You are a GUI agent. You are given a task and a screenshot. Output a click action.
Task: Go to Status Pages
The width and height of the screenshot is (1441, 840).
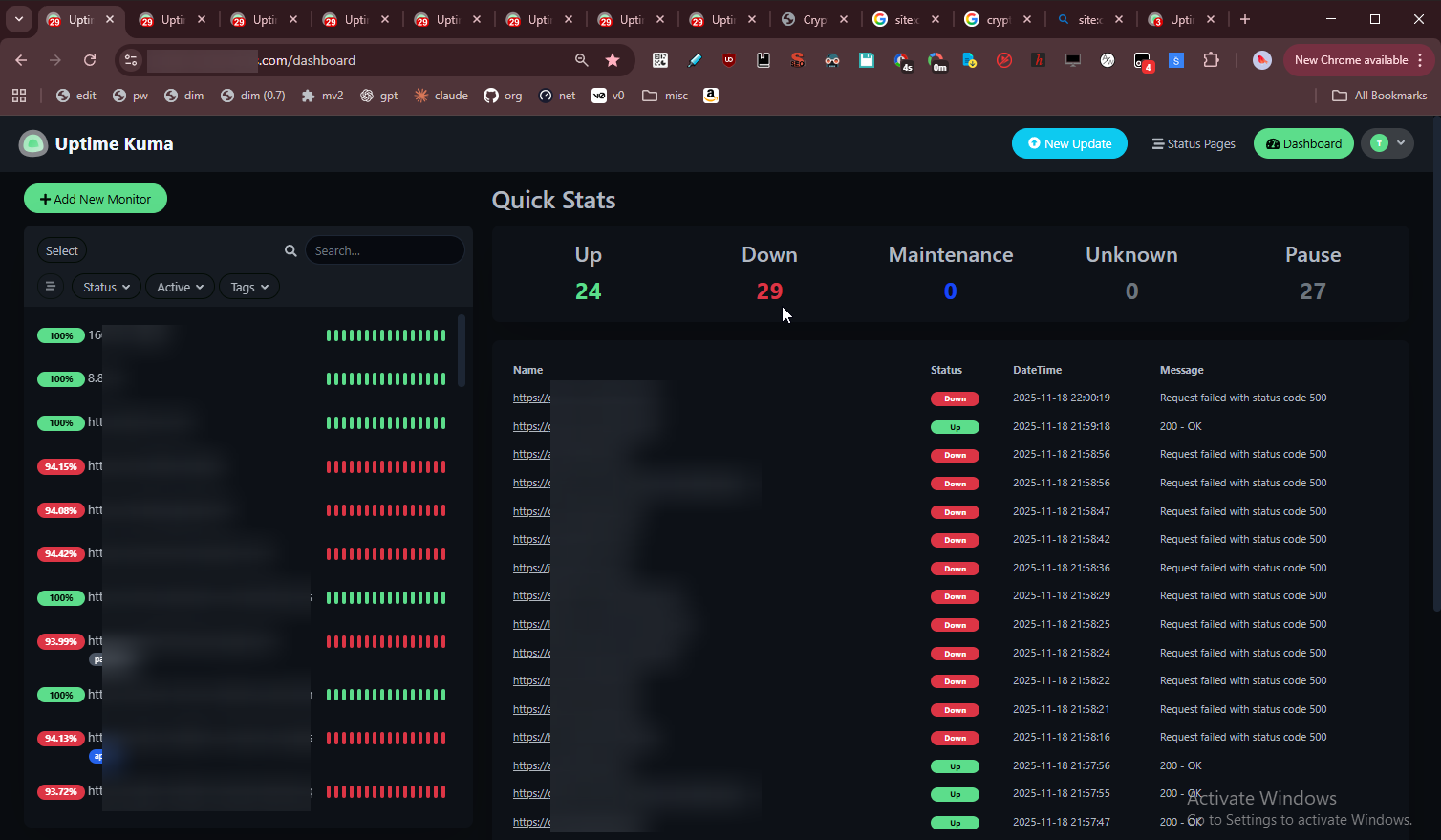[1194, 143]
